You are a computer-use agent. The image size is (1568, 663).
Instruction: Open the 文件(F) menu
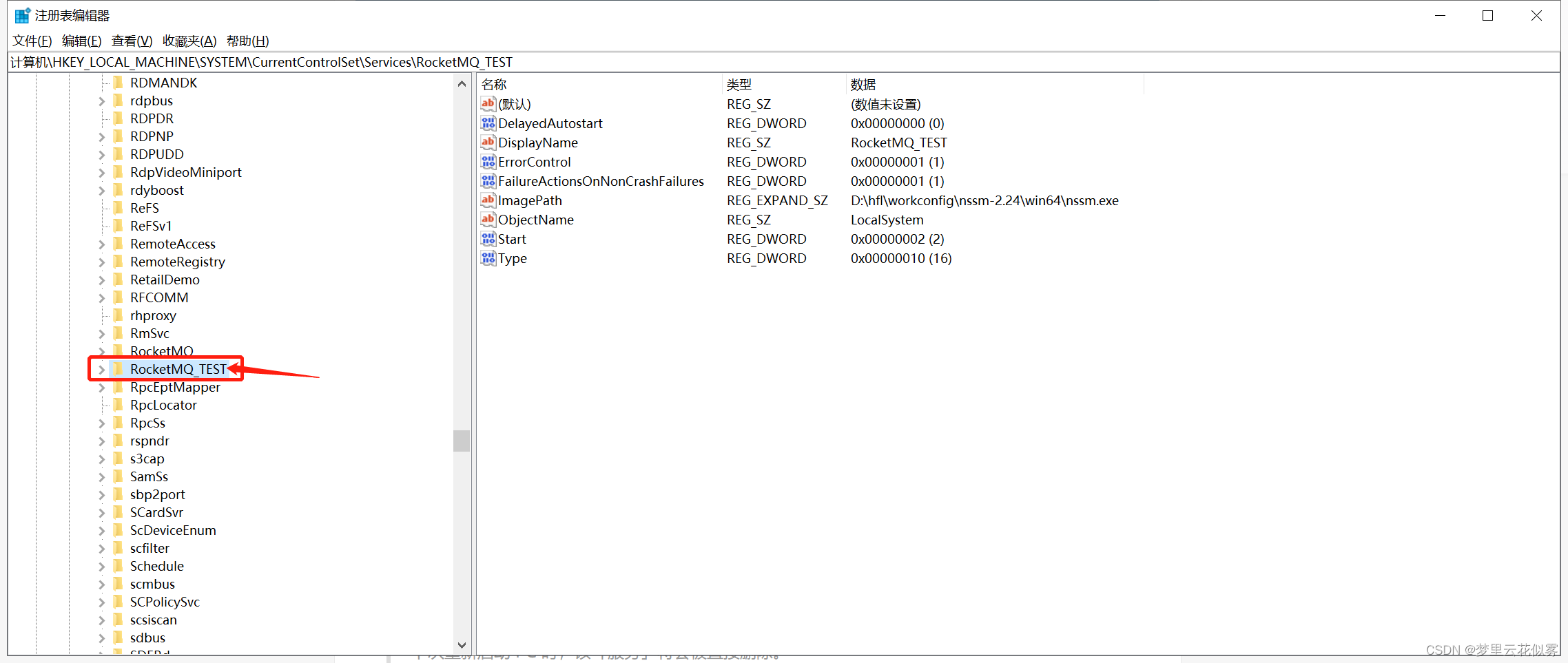click(x=32, y=41)
